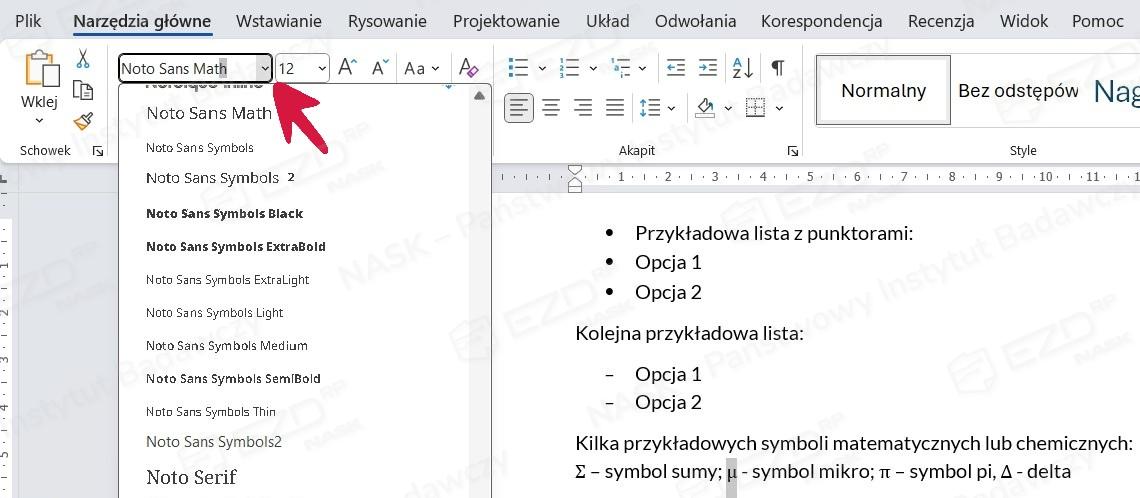This screenshot has height=498, width=1140.
Task: Increase font size with the larger A
Action: click(347, 68)
